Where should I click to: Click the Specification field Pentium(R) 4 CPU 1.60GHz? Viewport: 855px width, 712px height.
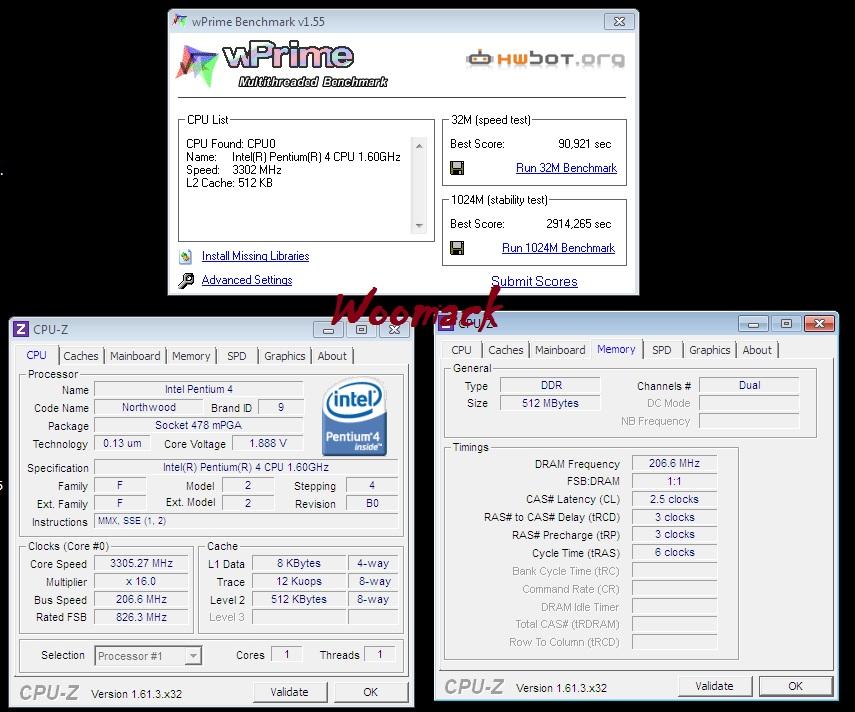tap(246, 468)
